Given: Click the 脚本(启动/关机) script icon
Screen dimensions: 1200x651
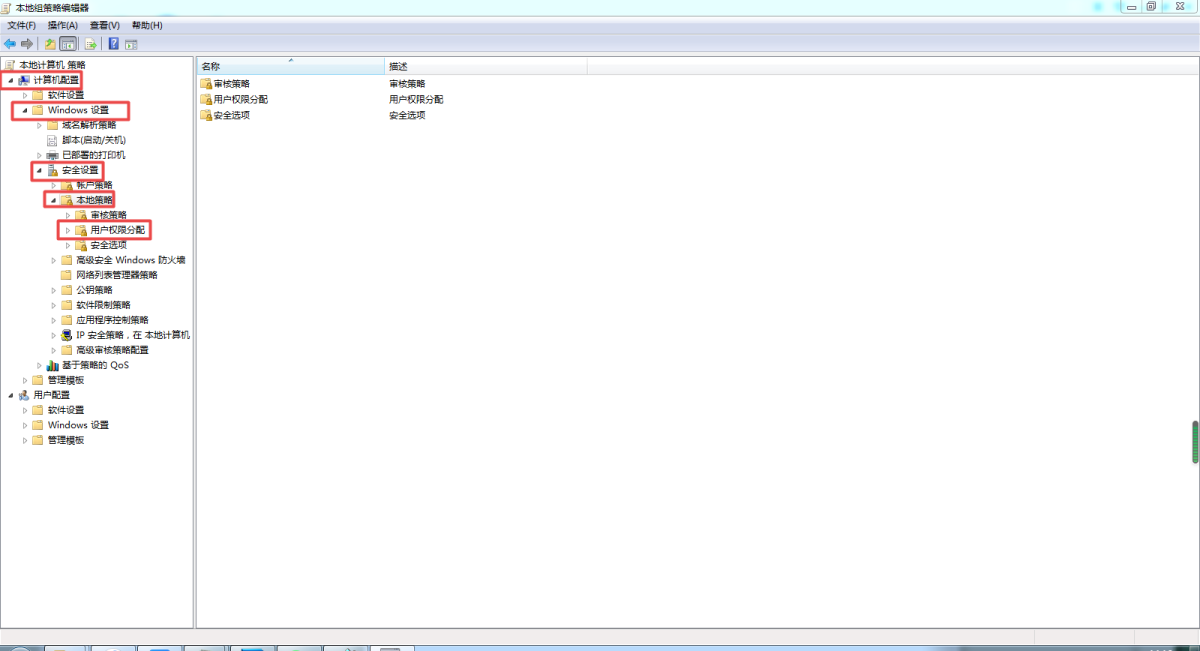Looking at the screenshot, I should point(53,140).
